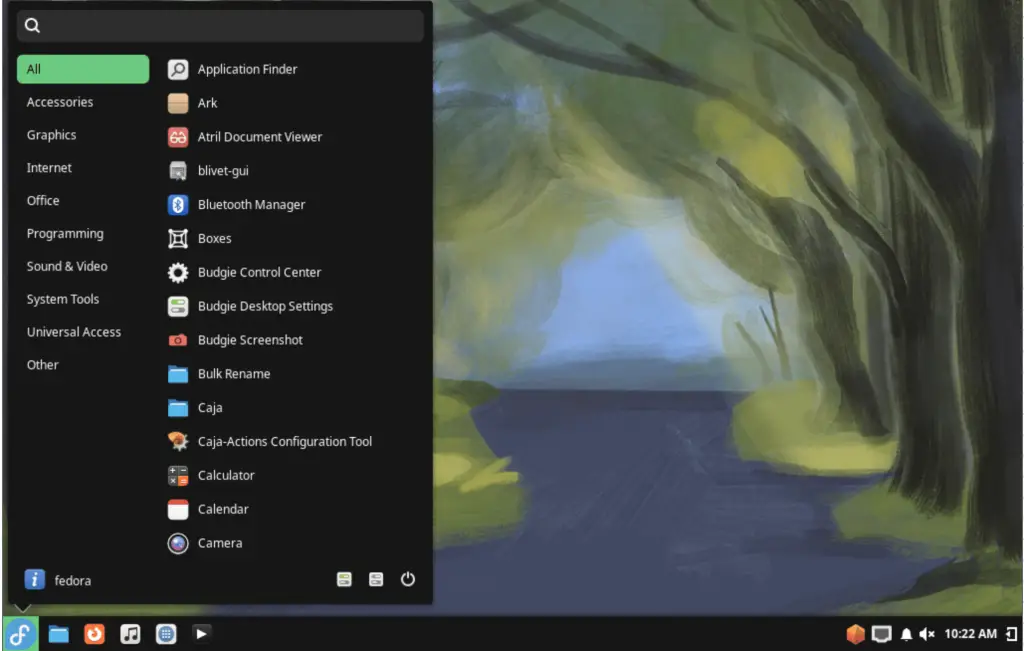Click the Caja-Actions Configuration Tool icon
This screenshot has height=651, width=1024.
tap(178, 442)
